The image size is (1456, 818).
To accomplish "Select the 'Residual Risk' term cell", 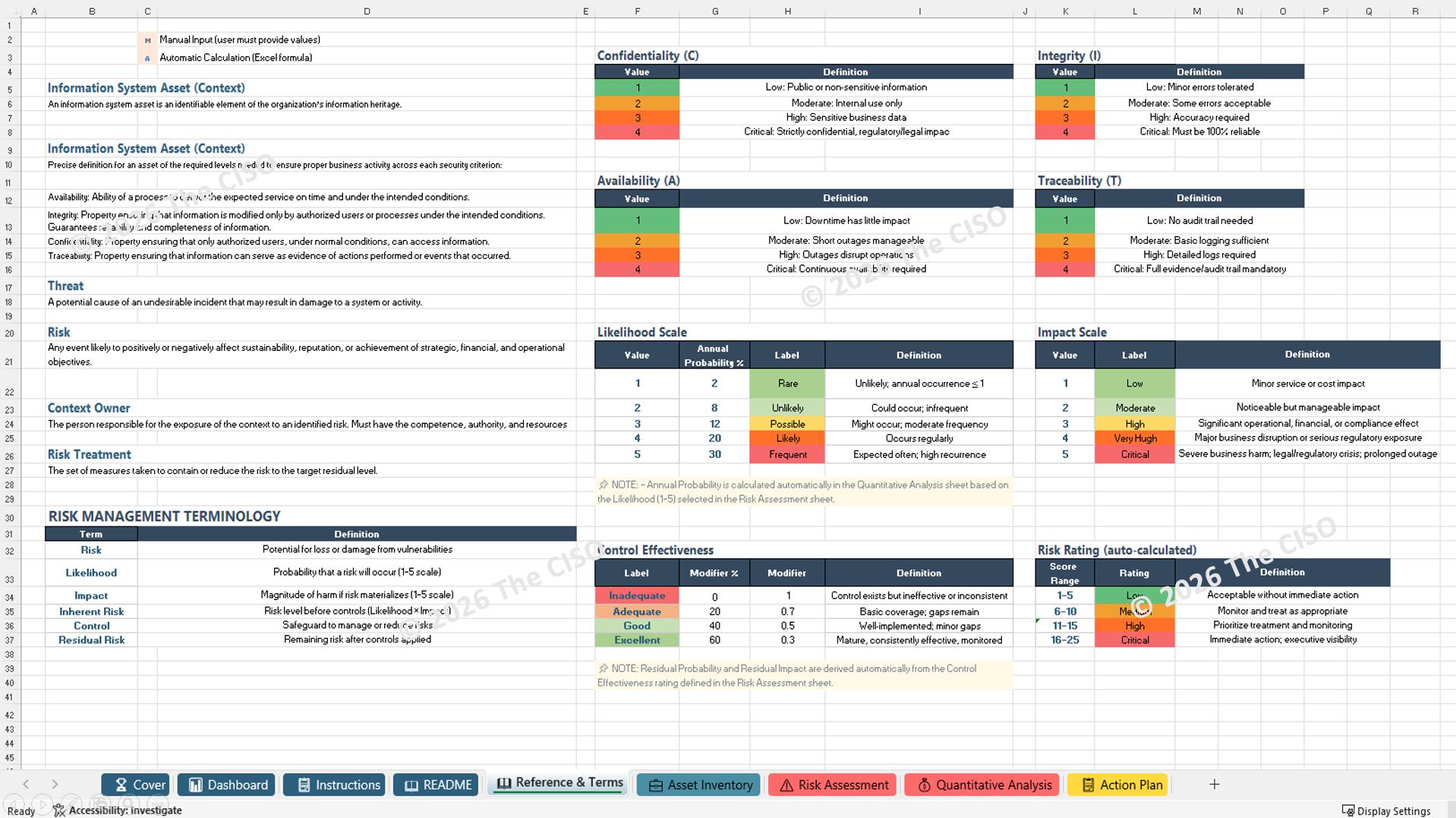I will [x=91, y=640].
